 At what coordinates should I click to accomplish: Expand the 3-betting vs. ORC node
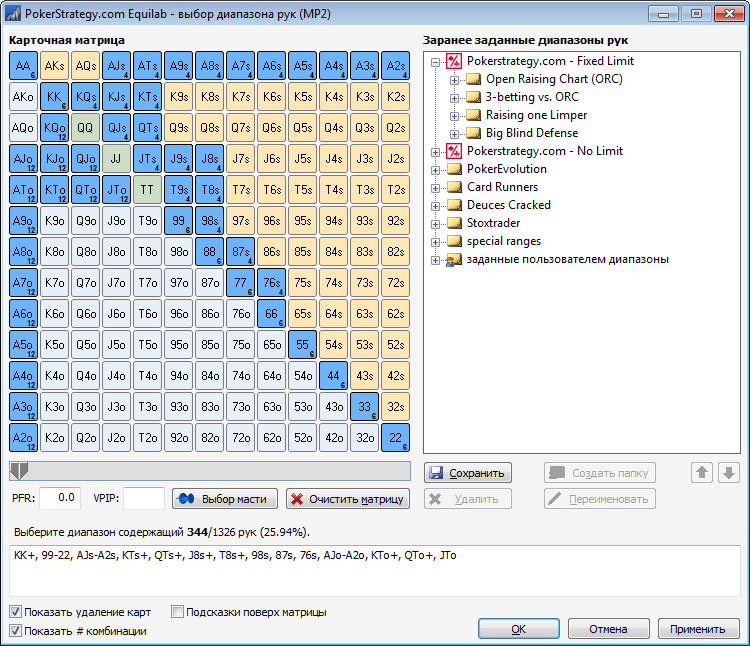pyautogui.click(x=454, y=98)
